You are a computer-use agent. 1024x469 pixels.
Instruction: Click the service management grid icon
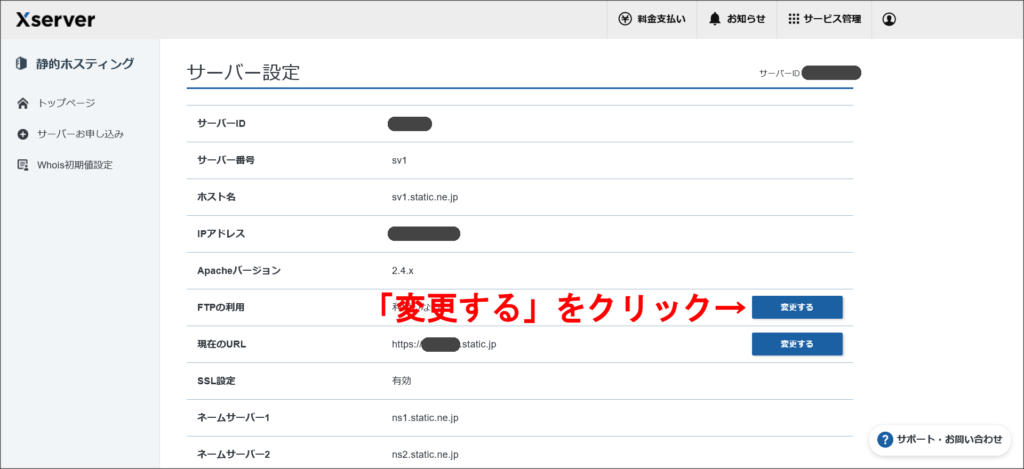pos(793,20)
